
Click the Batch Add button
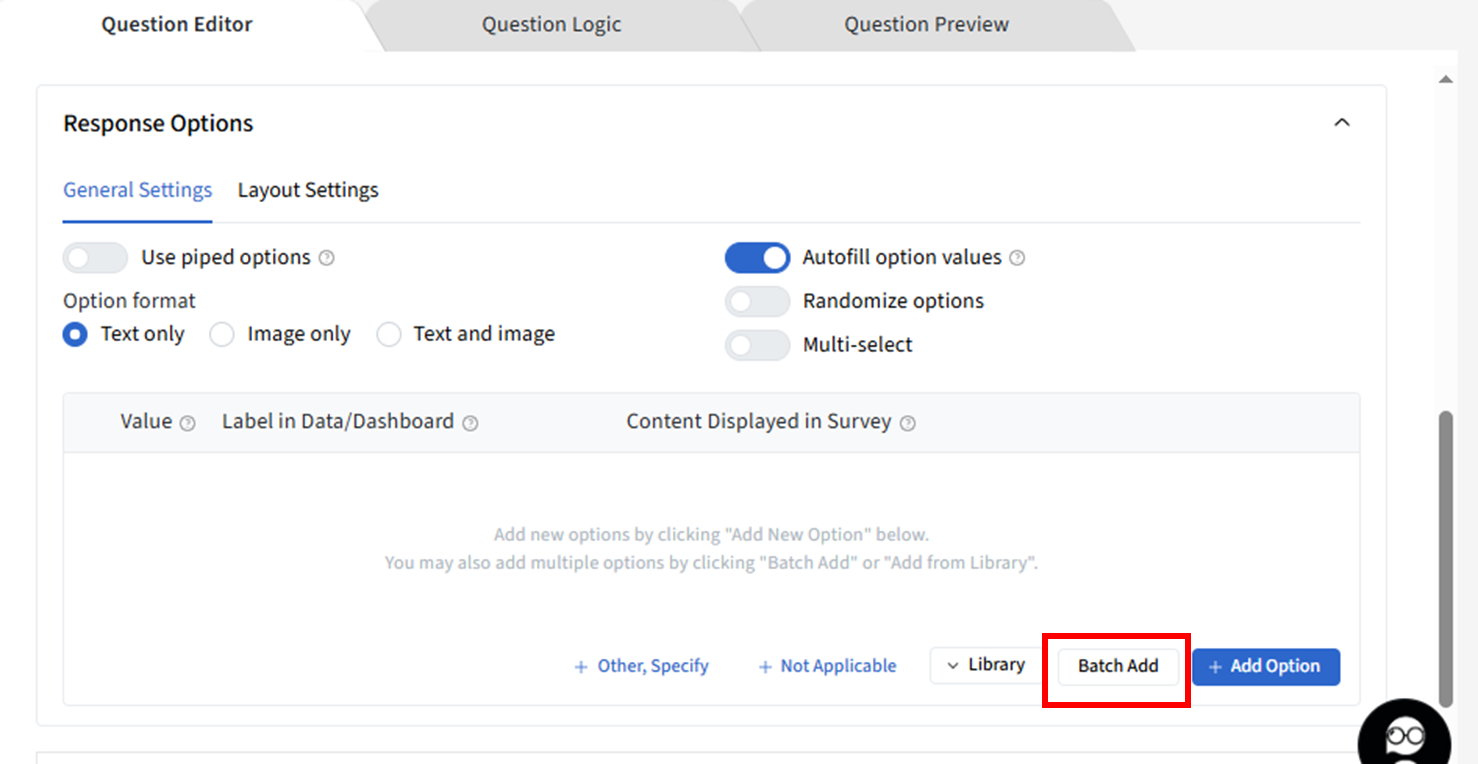pos(1118,666)
